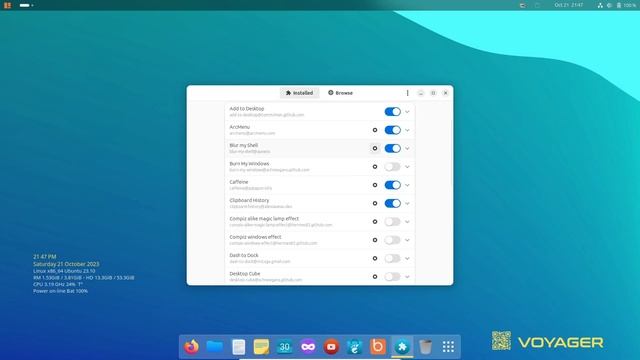Launch Firefox from the dock
The width and height of the screenshot is (640, 360).
pos(191,347)
